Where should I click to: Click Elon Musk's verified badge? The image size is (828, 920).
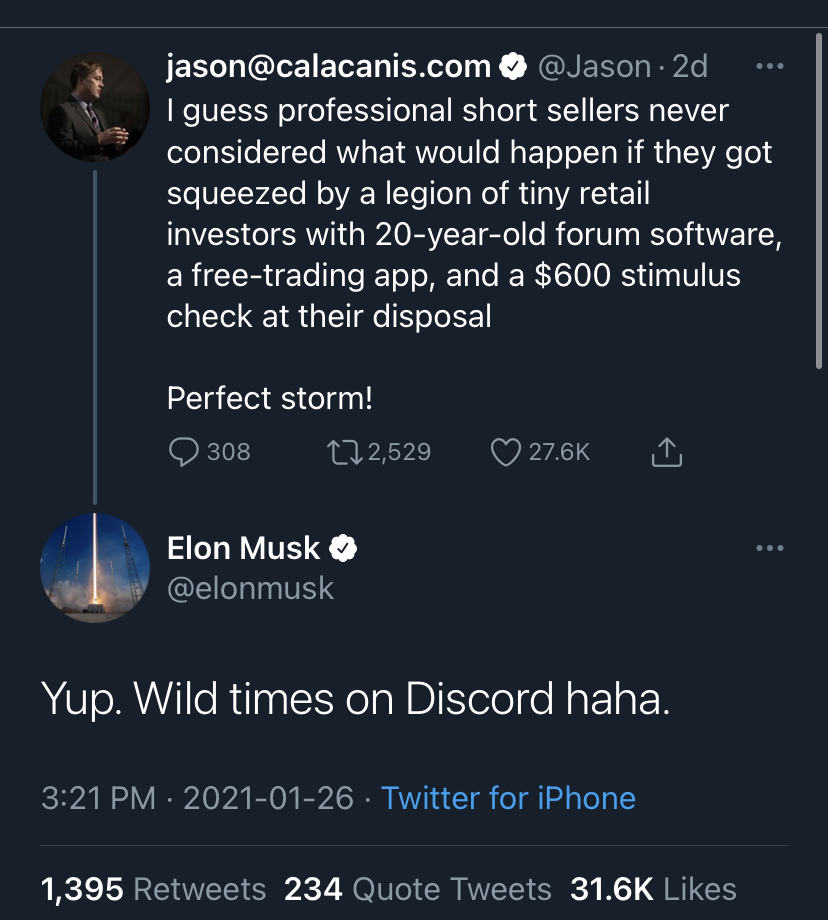click(x=344, y=548)
